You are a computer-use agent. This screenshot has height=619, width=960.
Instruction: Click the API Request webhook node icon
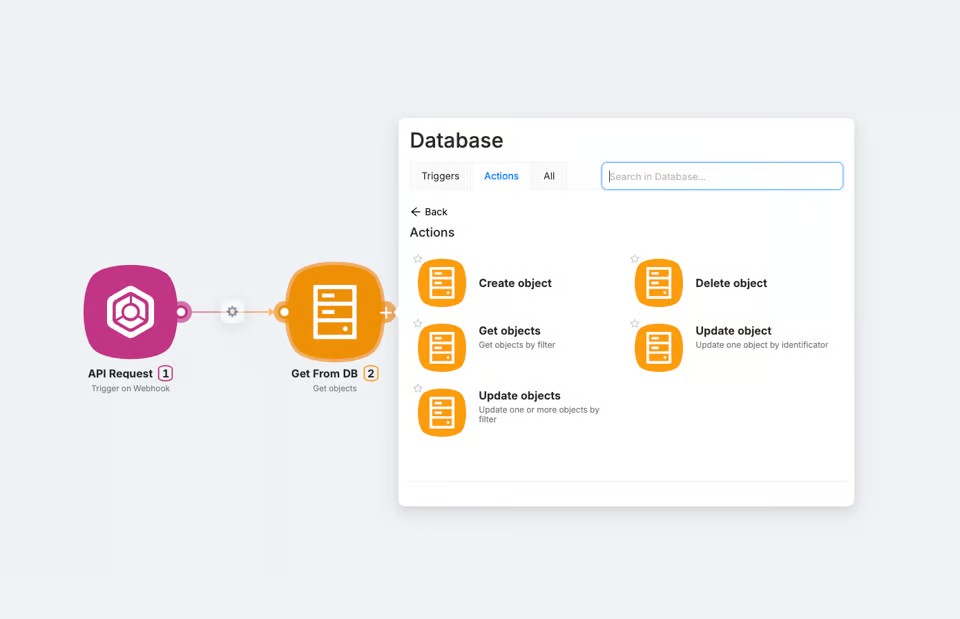click(x=130, y=312)
